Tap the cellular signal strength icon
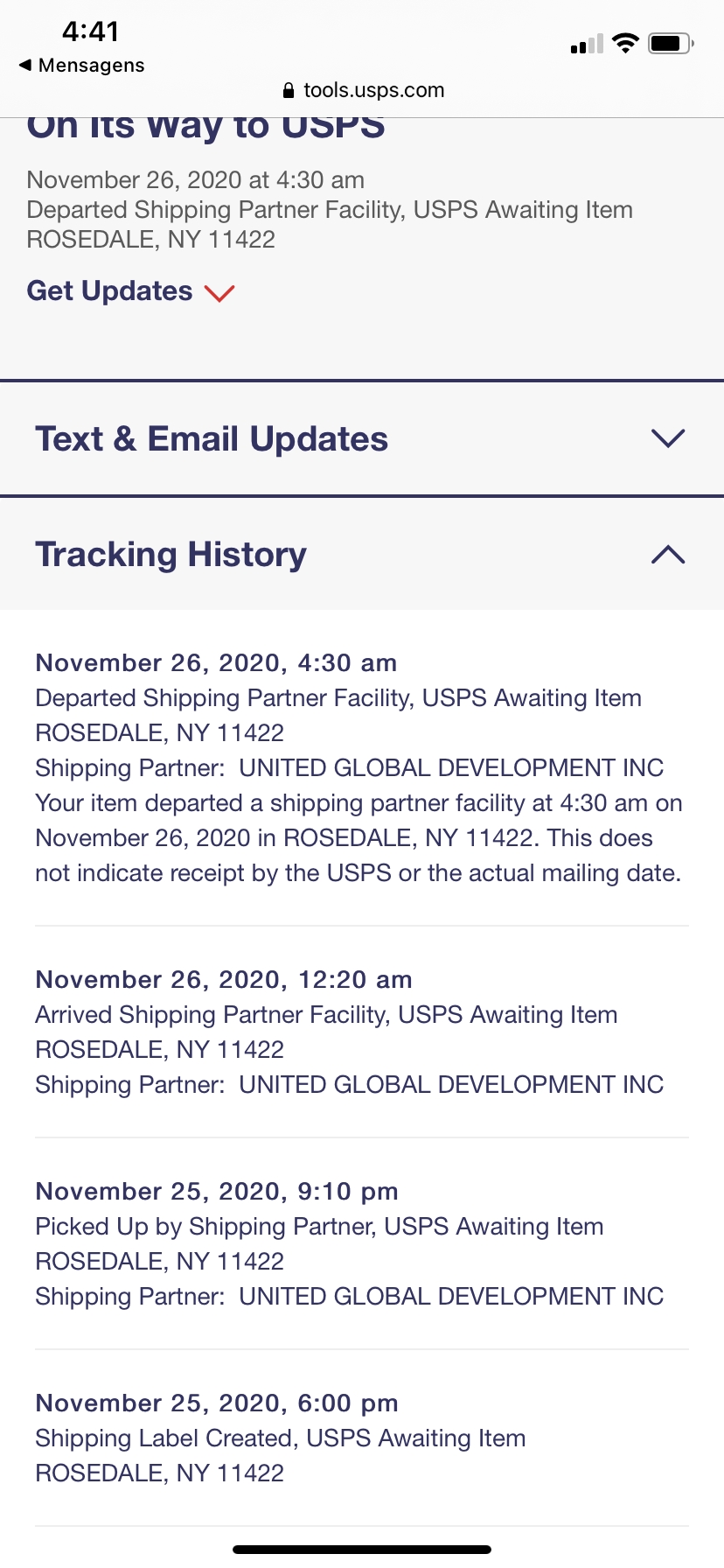The width and height of the screenshot is (724, 1568). (587, 44)
